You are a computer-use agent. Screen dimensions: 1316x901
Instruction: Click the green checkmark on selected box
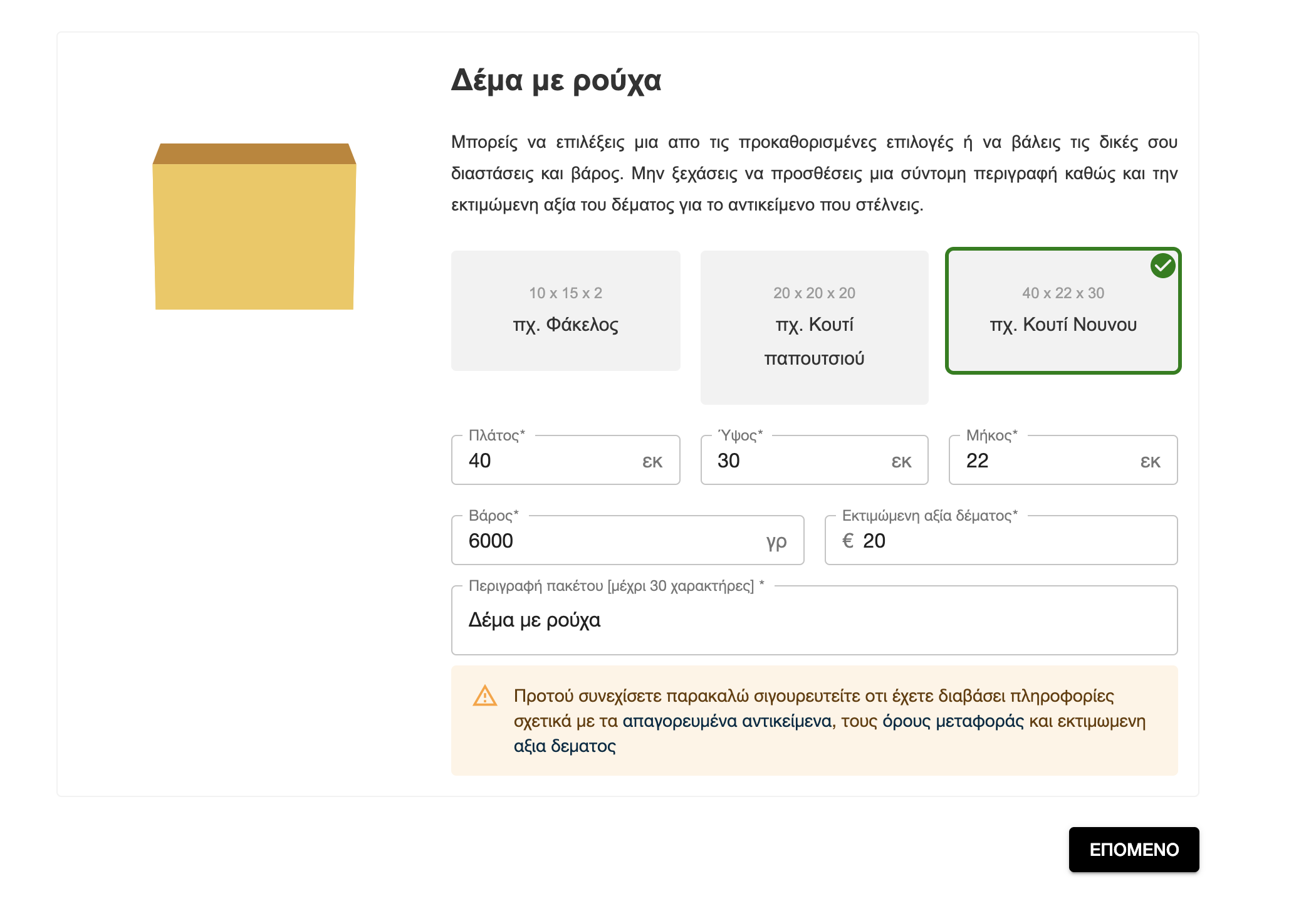(x=1162, y=266)
